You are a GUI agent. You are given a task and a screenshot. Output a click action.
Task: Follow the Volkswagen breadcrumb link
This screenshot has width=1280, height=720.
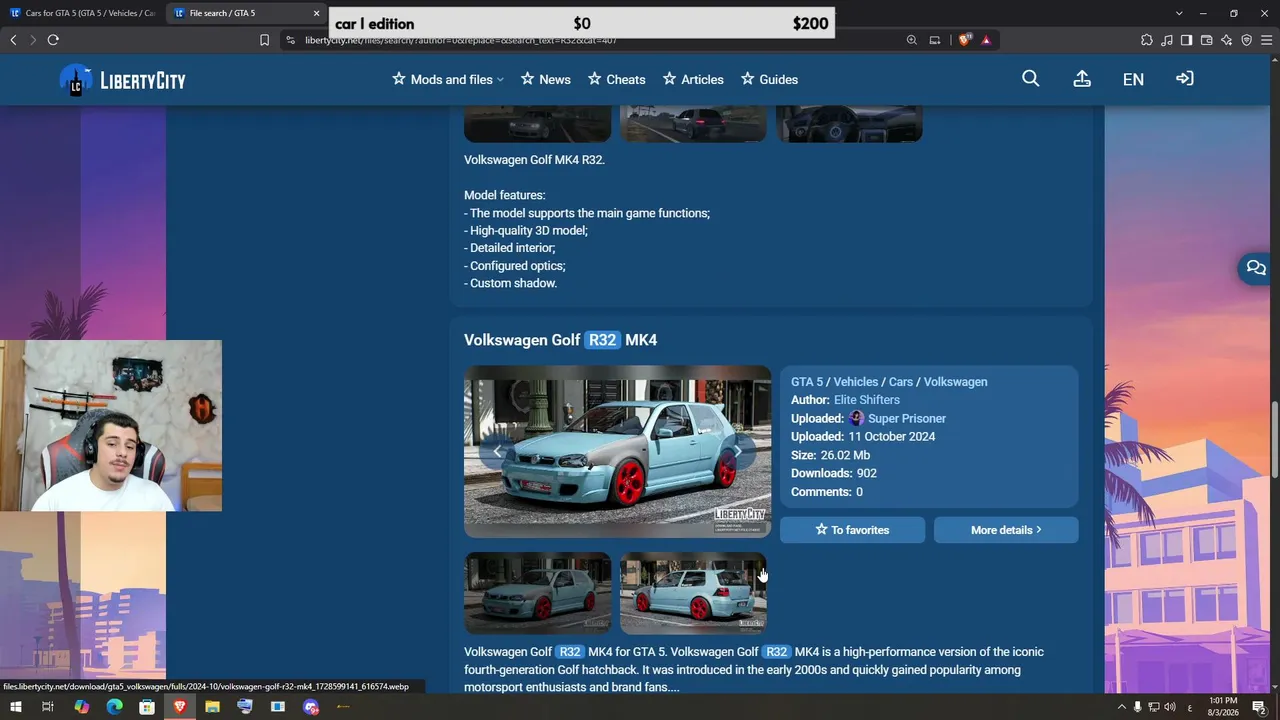[955, 382]
